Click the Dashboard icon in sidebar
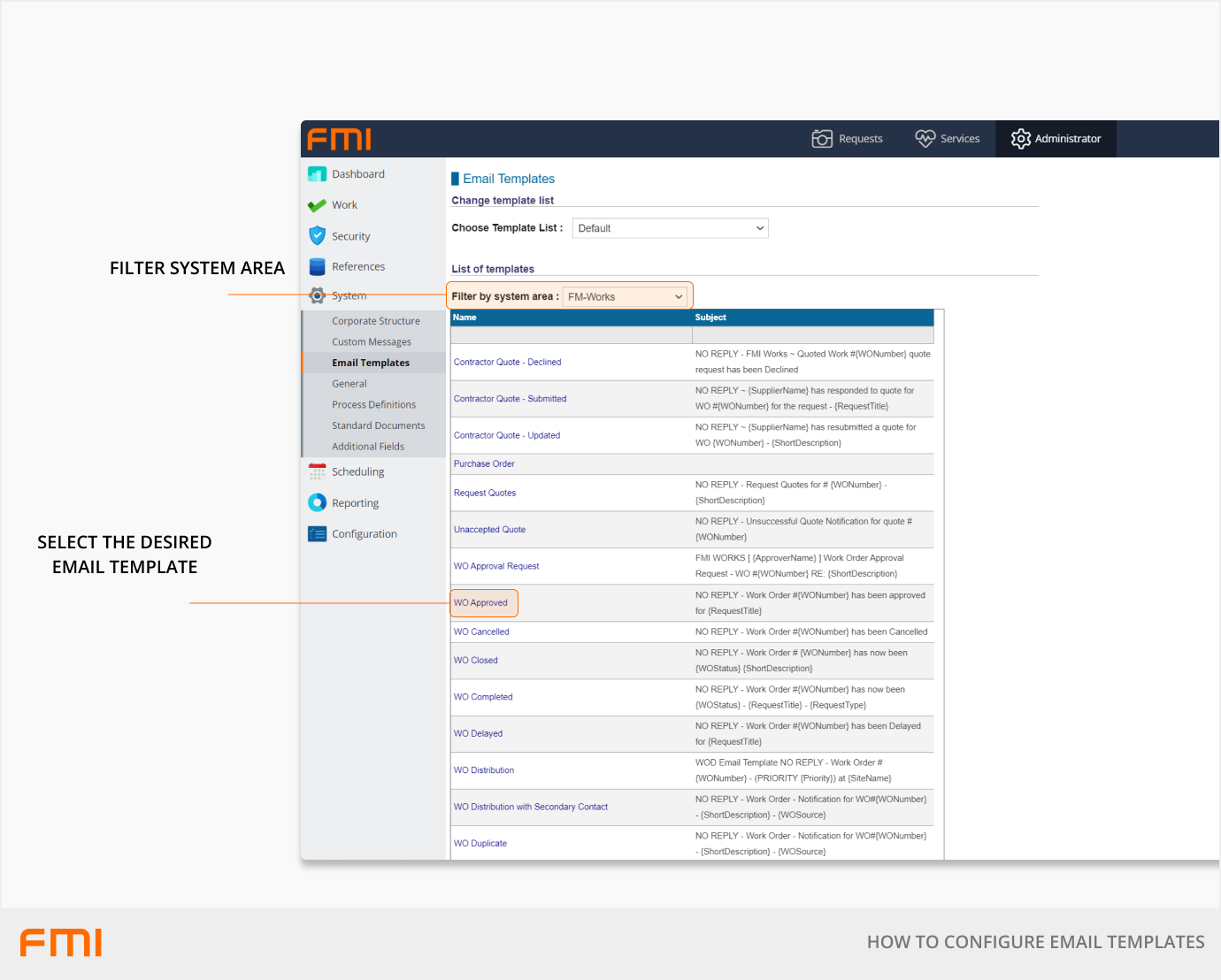Screen dimensions: 1221x980 [x=317, y=174]
